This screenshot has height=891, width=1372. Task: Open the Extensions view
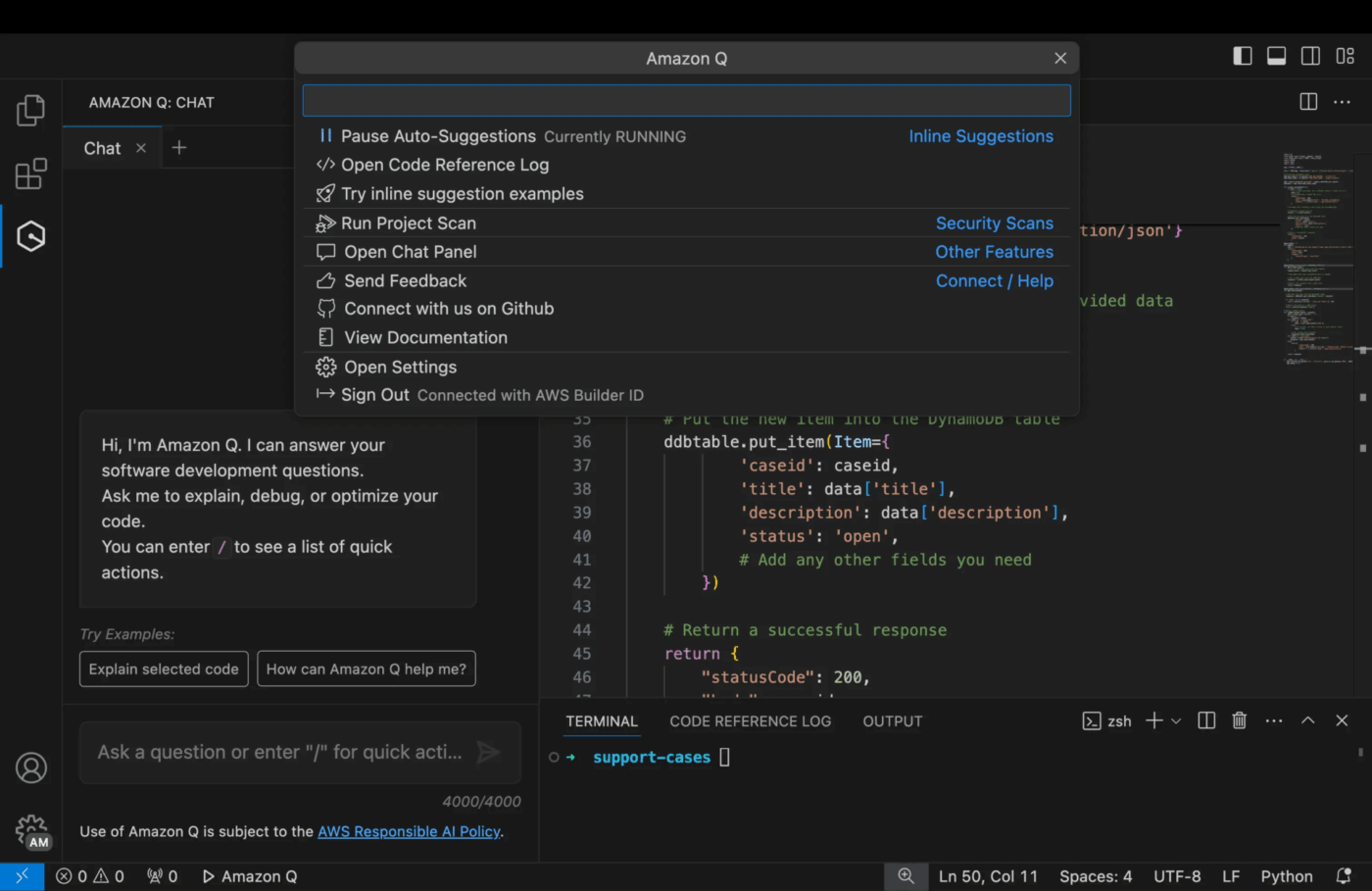point(29,173)
